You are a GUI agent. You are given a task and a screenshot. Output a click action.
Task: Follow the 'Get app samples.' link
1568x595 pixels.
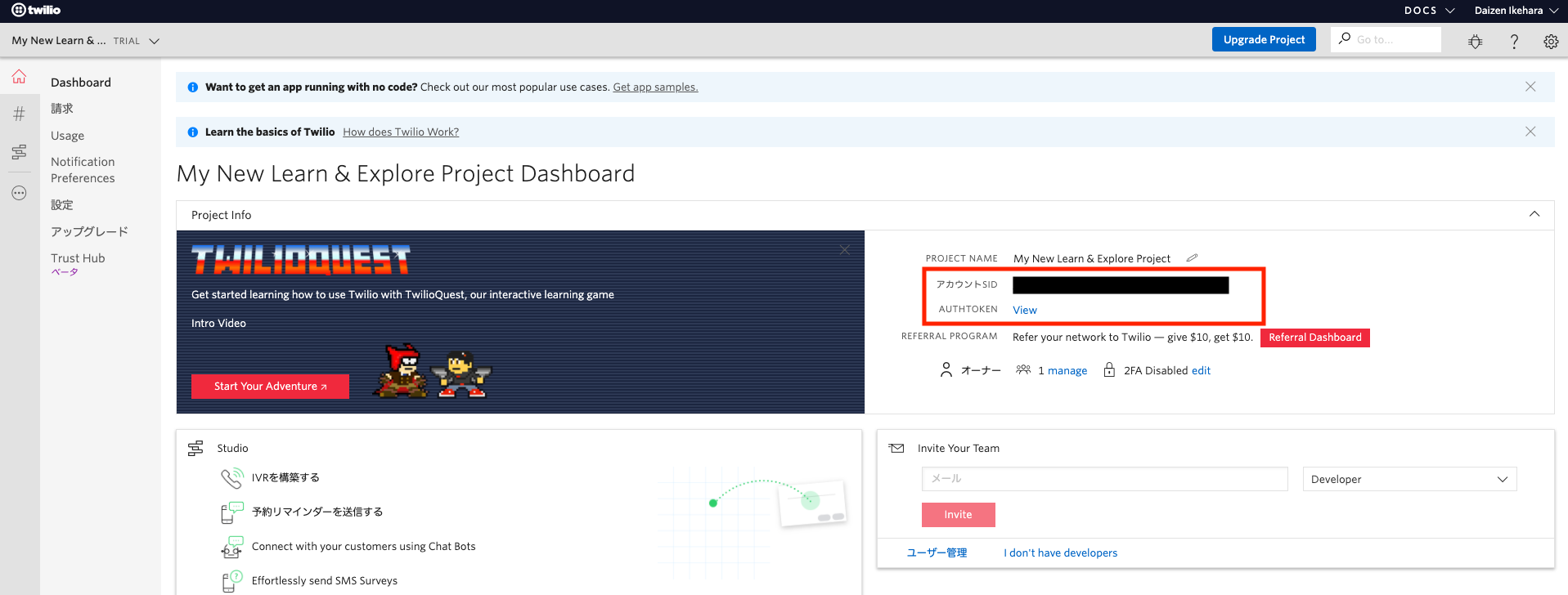click(655, 87)
